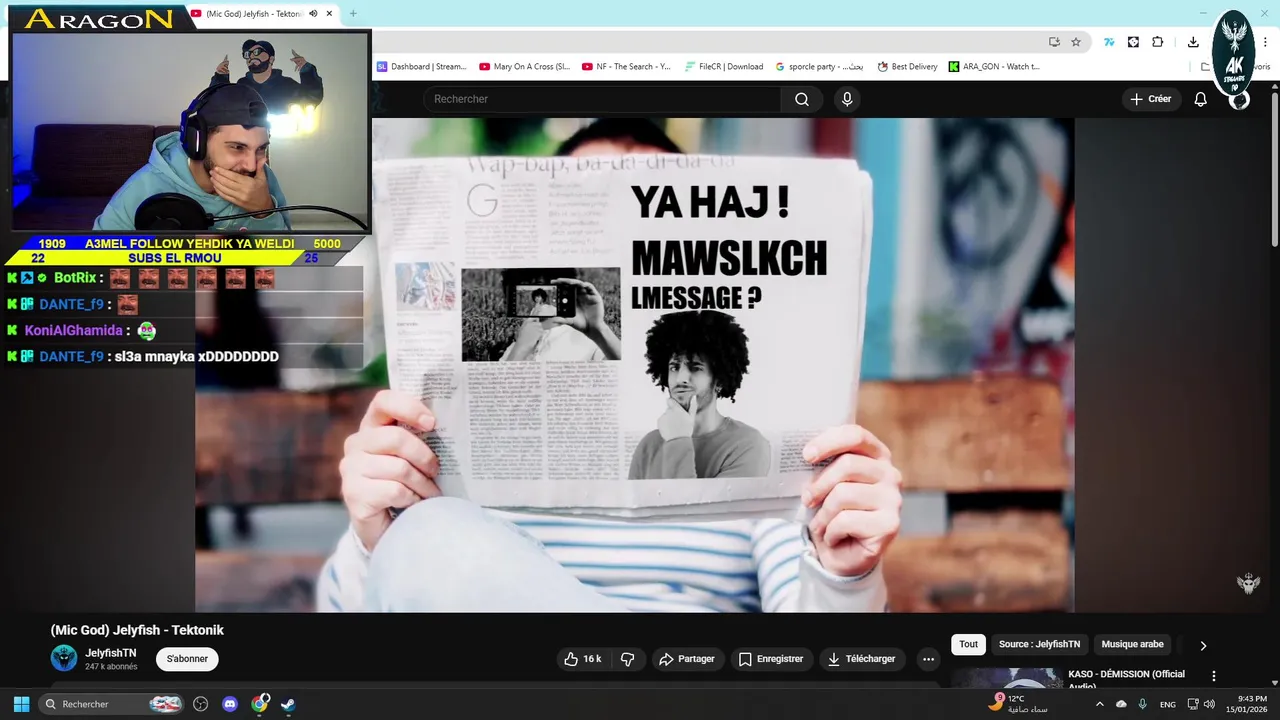Click the ENG language indicator
Screen dimensions: 1280x720
[1167, 704]
